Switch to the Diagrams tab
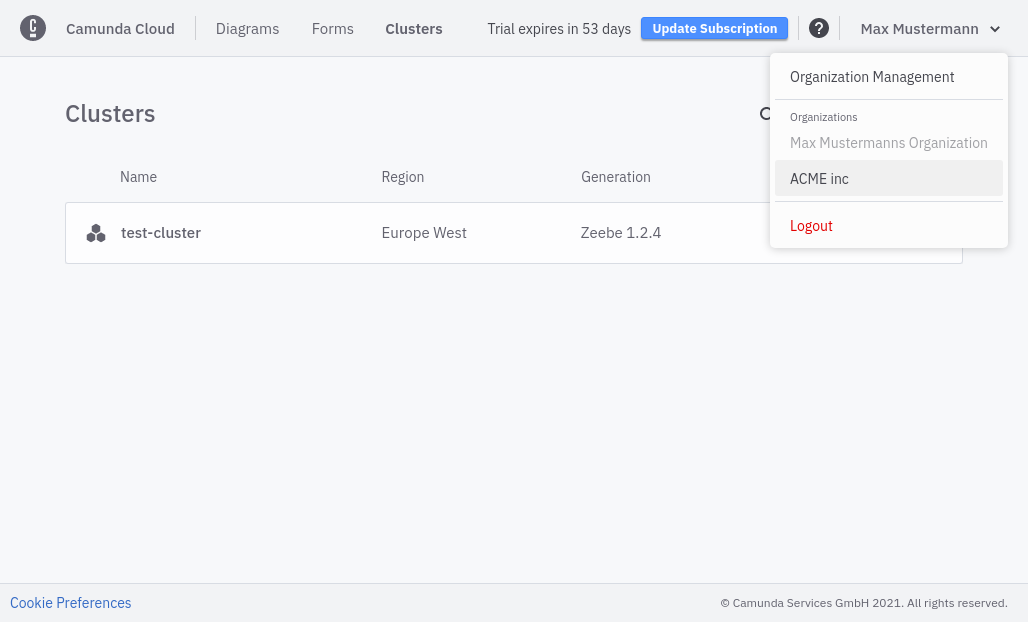 (x=247, y=29)
